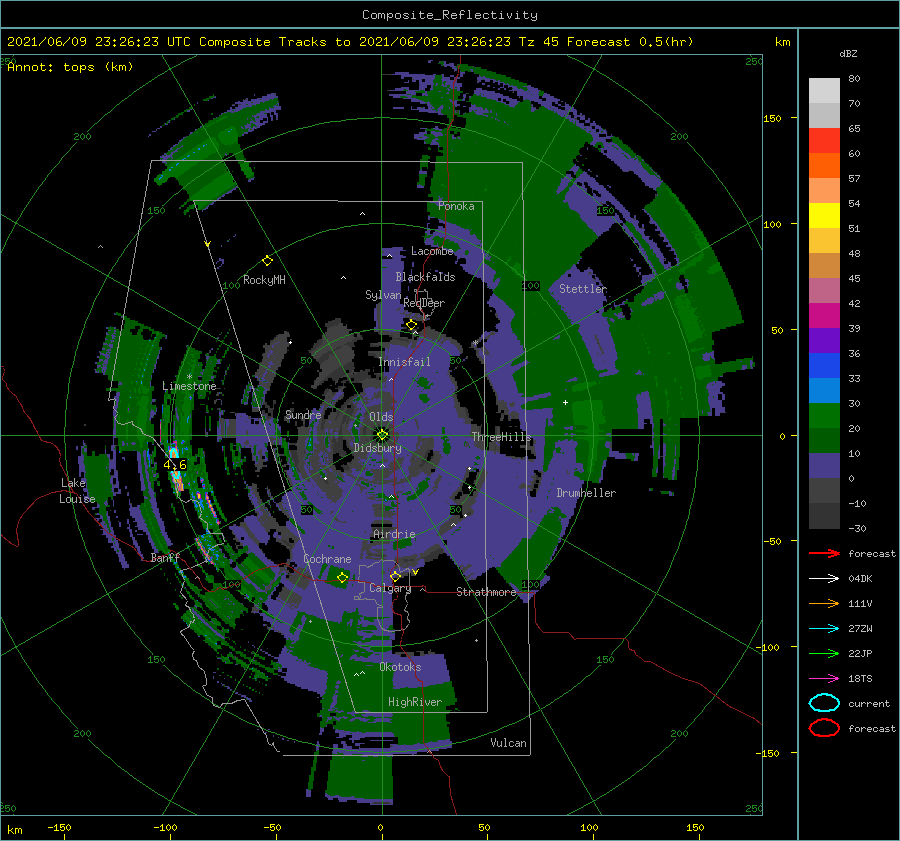The width and height of the screenshot is (900, 841).
Task: Pick the purple swatch between 39 and 36 dBZ
Action: [x=824, y=341]
